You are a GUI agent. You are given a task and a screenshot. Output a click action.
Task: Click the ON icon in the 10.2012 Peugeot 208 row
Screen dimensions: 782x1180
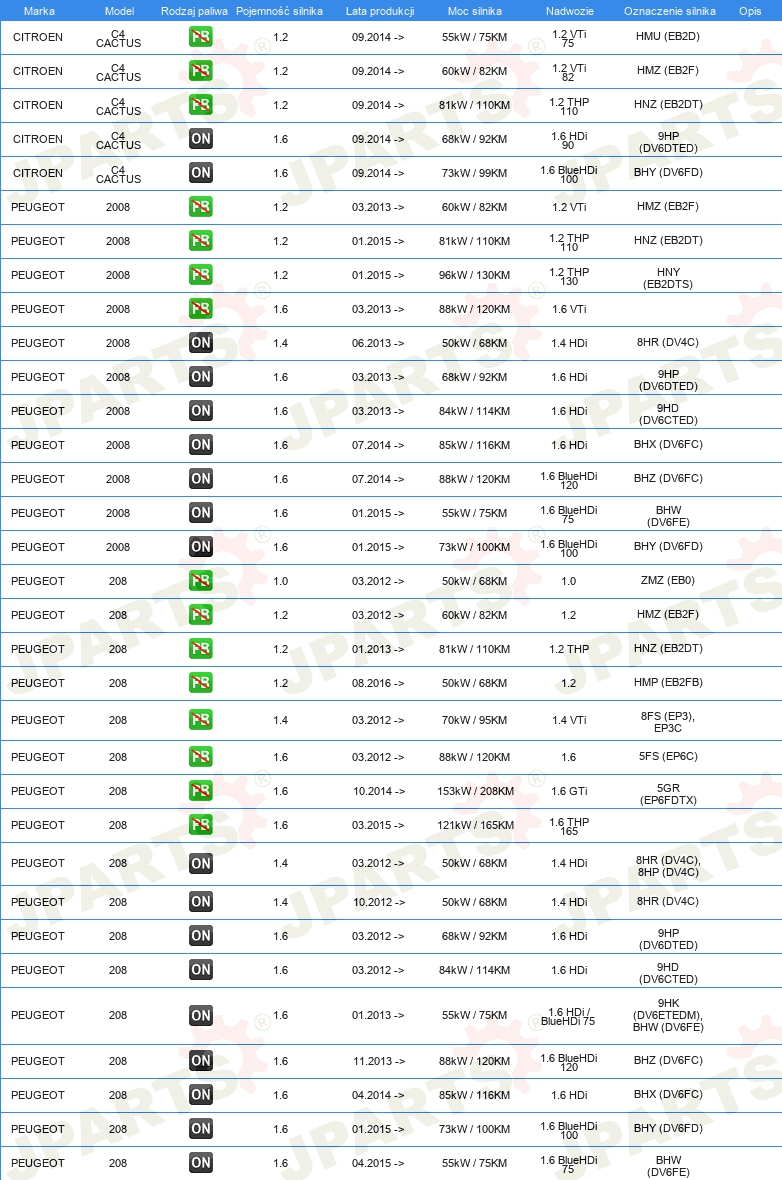[x=200, y=902]
